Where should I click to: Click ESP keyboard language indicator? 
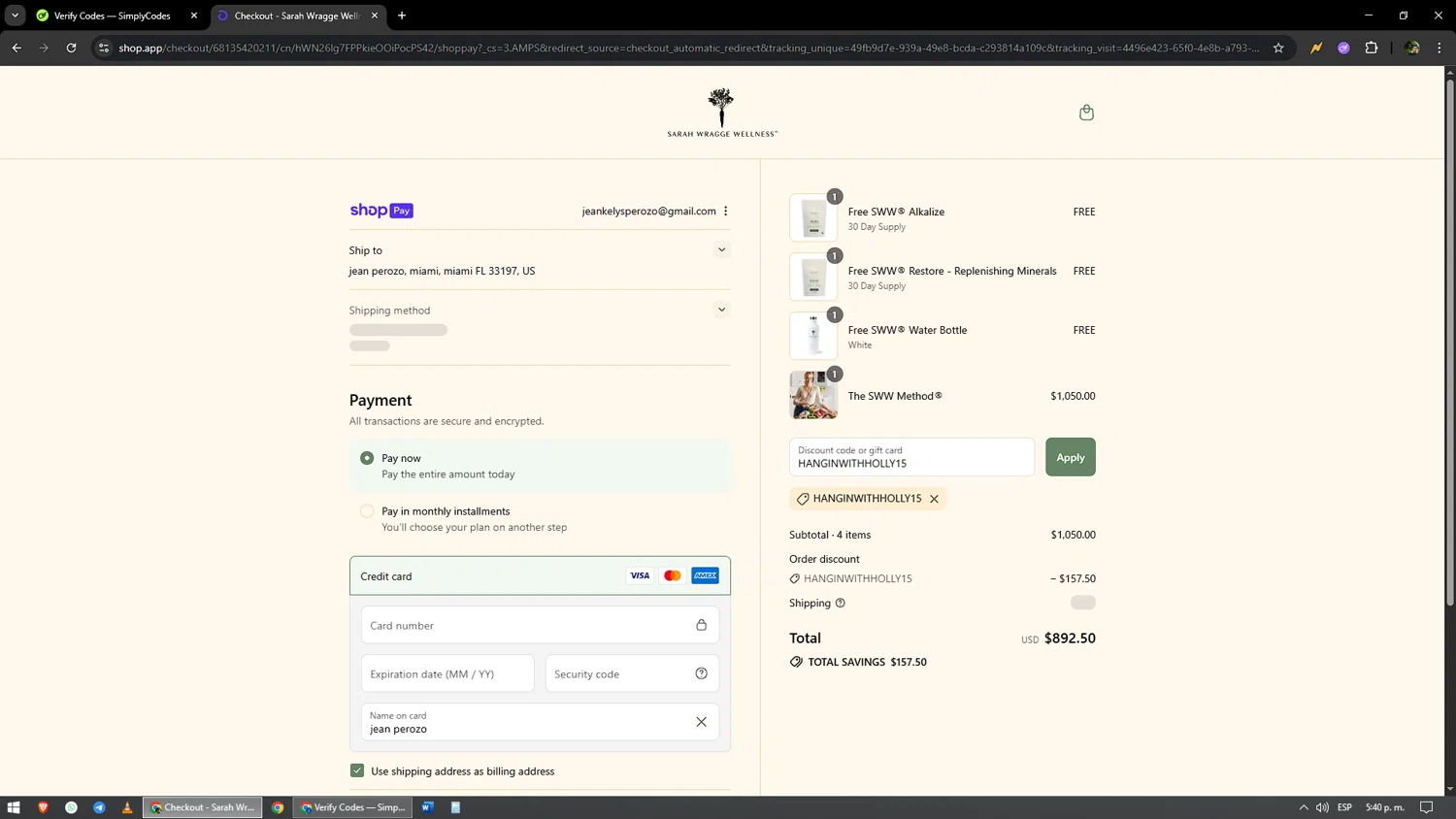coord(1344,807)
